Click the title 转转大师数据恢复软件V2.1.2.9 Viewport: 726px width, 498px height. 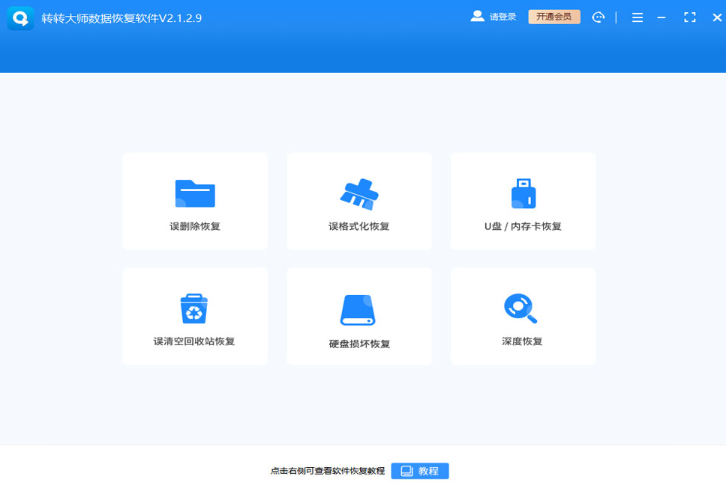point(122,18)
